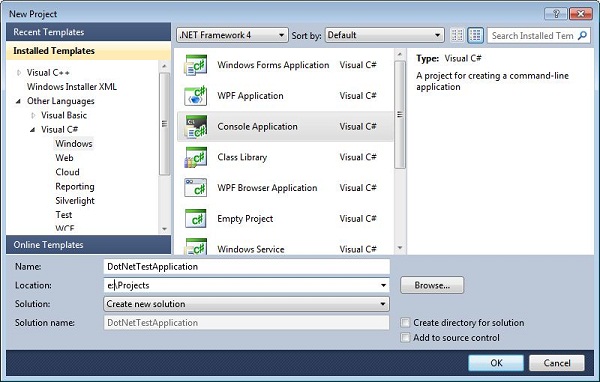Image resolution: width=600 pixels, height=382 pixels.
Task: Select the Windows Service template icon
Action: tap(196, 247)
